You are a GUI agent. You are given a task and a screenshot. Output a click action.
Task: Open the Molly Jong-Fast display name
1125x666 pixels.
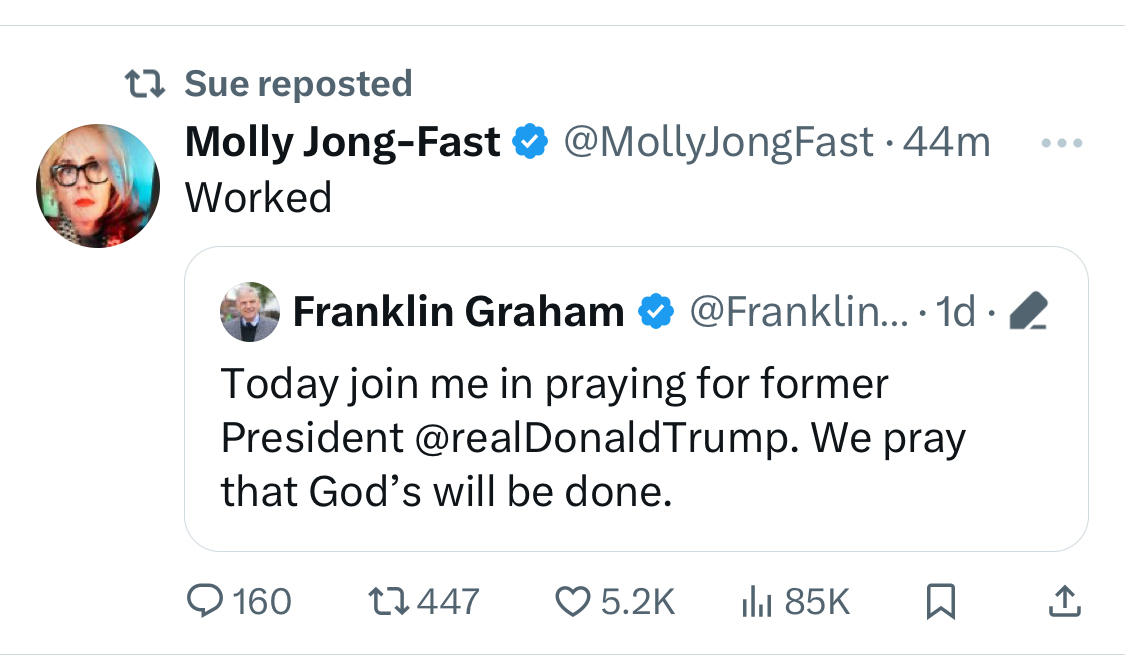click(x=342, y=143)
